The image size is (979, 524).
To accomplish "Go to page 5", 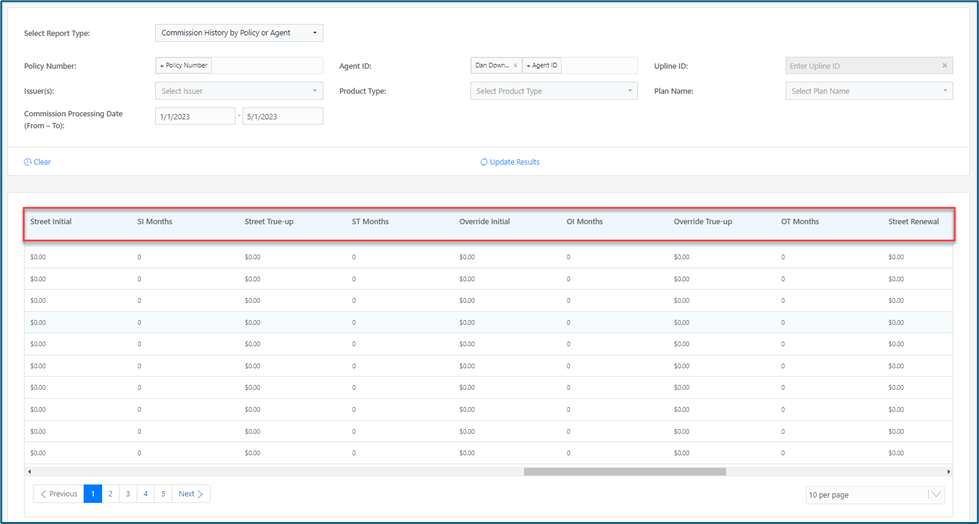I will (x=163, y=494).
